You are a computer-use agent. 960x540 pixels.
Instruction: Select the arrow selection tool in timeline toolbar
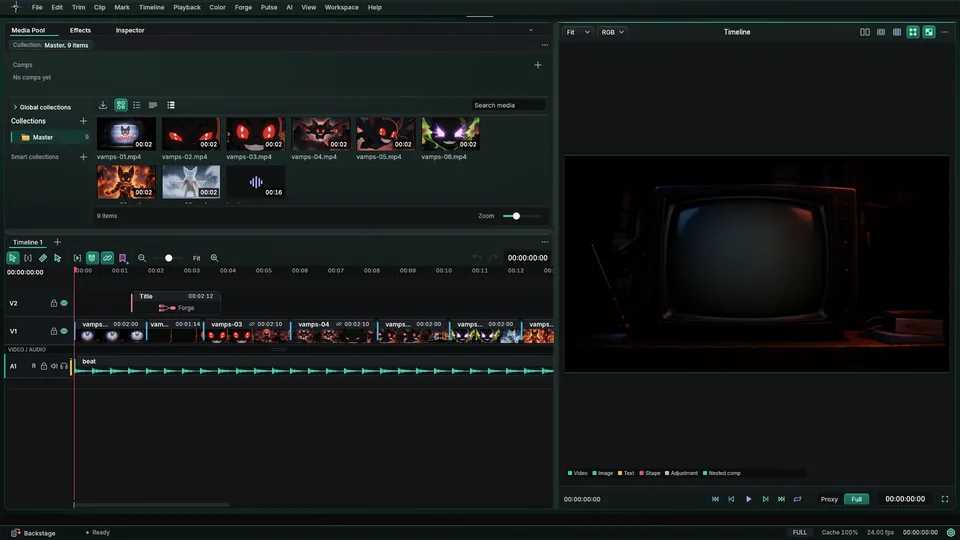tap(12, 258)
